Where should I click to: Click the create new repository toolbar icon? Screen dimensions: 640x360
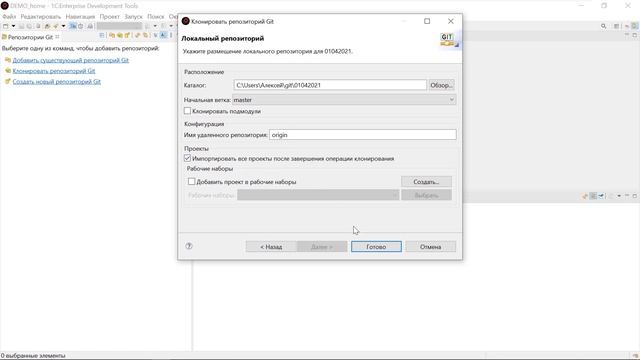[x=127, y=36]
